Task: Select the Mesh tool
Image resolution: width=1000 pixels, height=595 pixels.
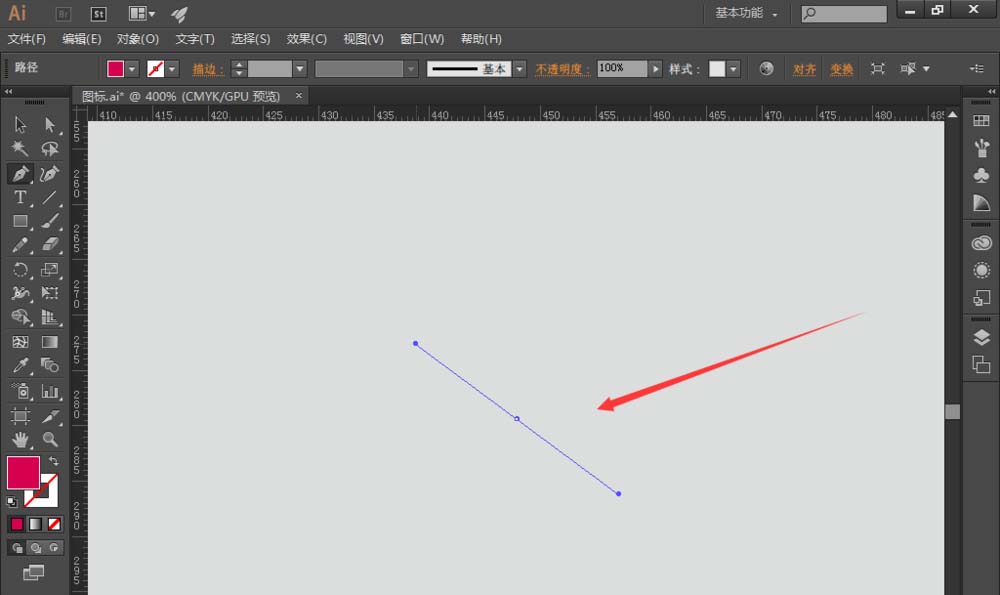Action: pos(20,342)
